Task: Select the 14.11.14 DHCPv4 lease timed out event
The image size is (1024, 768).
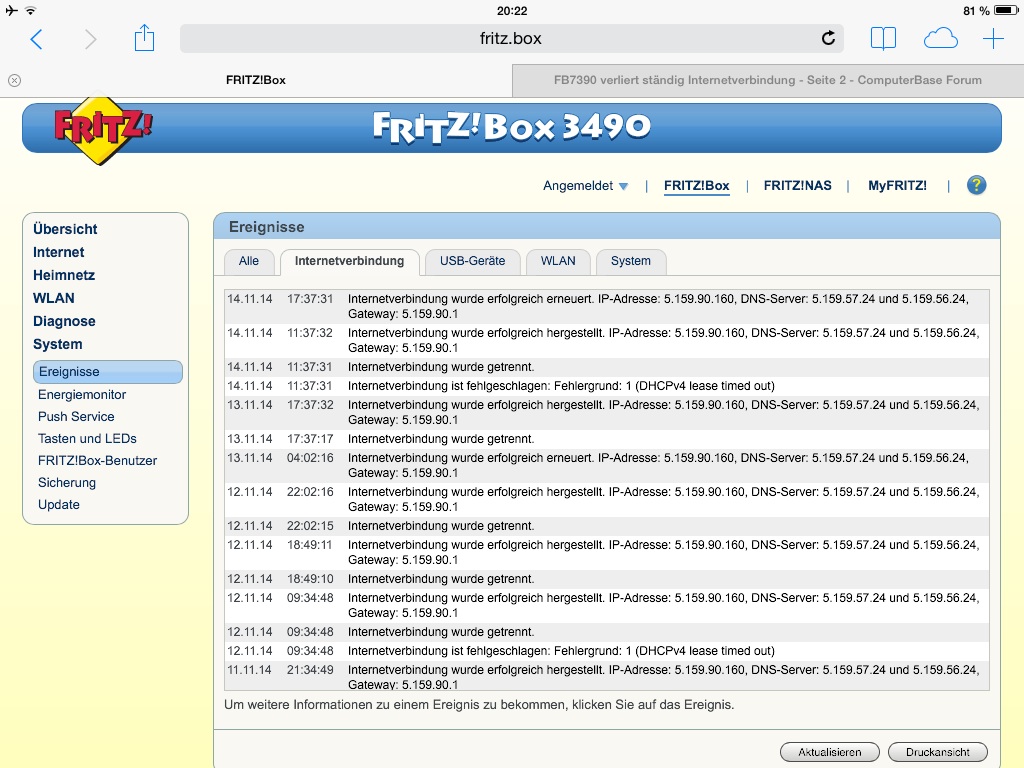Action: (x=607, y=386)
